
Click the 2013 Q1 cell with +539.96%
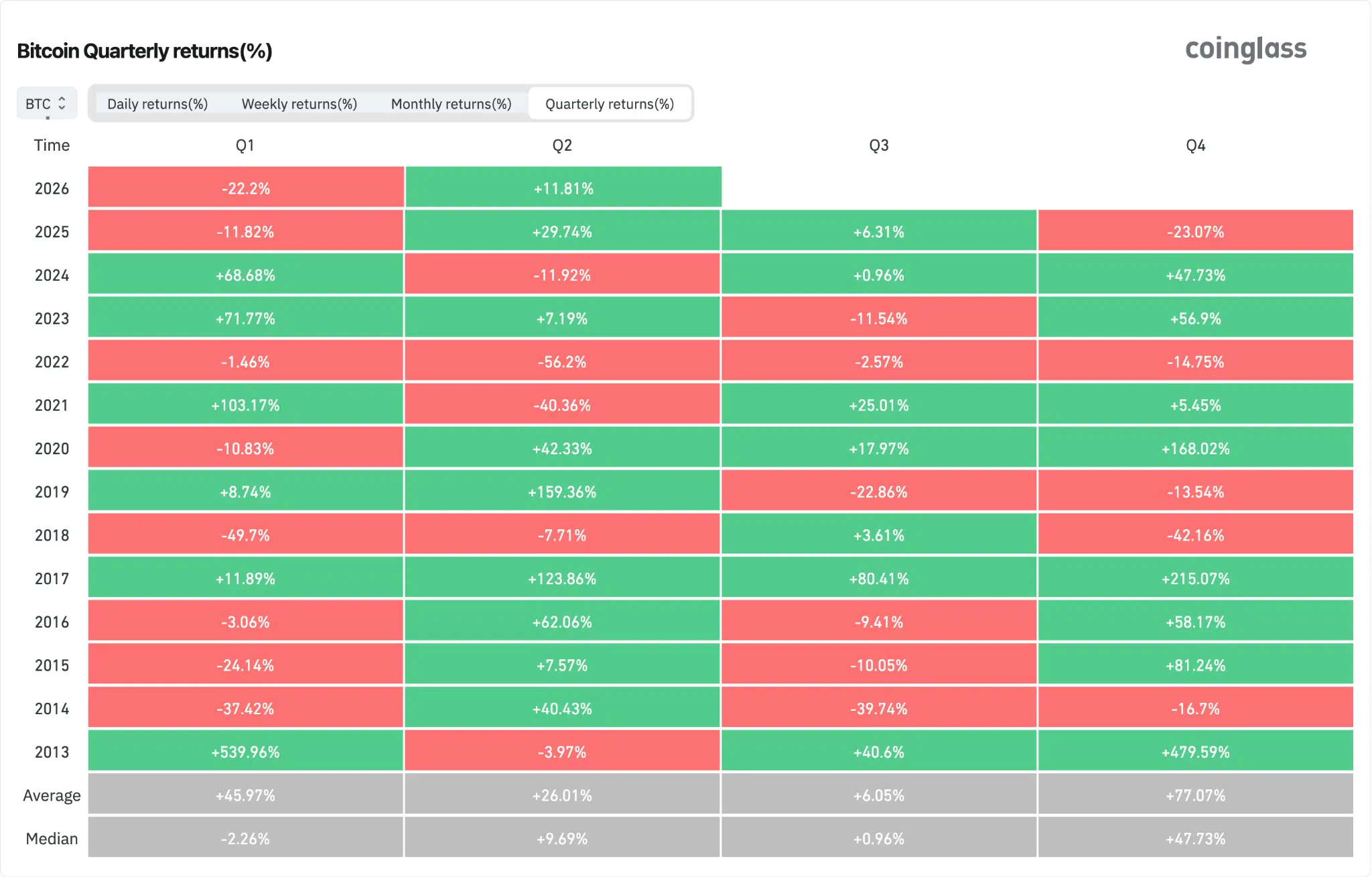pyautogui.click(x=245, y=751)
